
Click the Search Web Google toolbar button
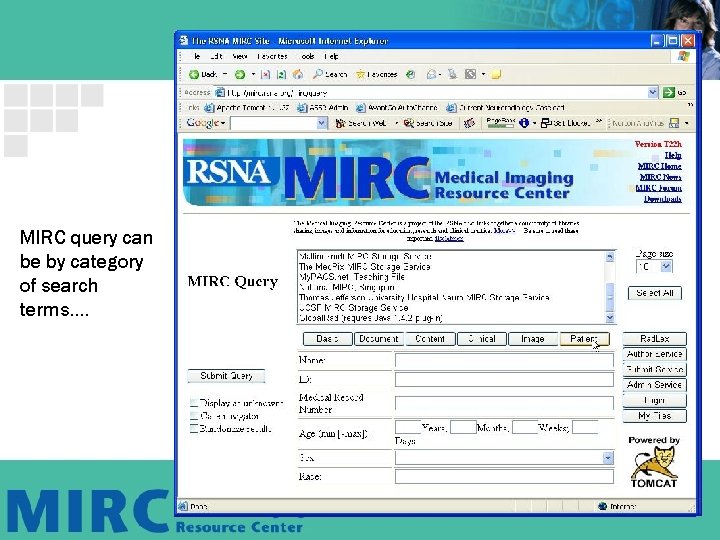(361, 123)
